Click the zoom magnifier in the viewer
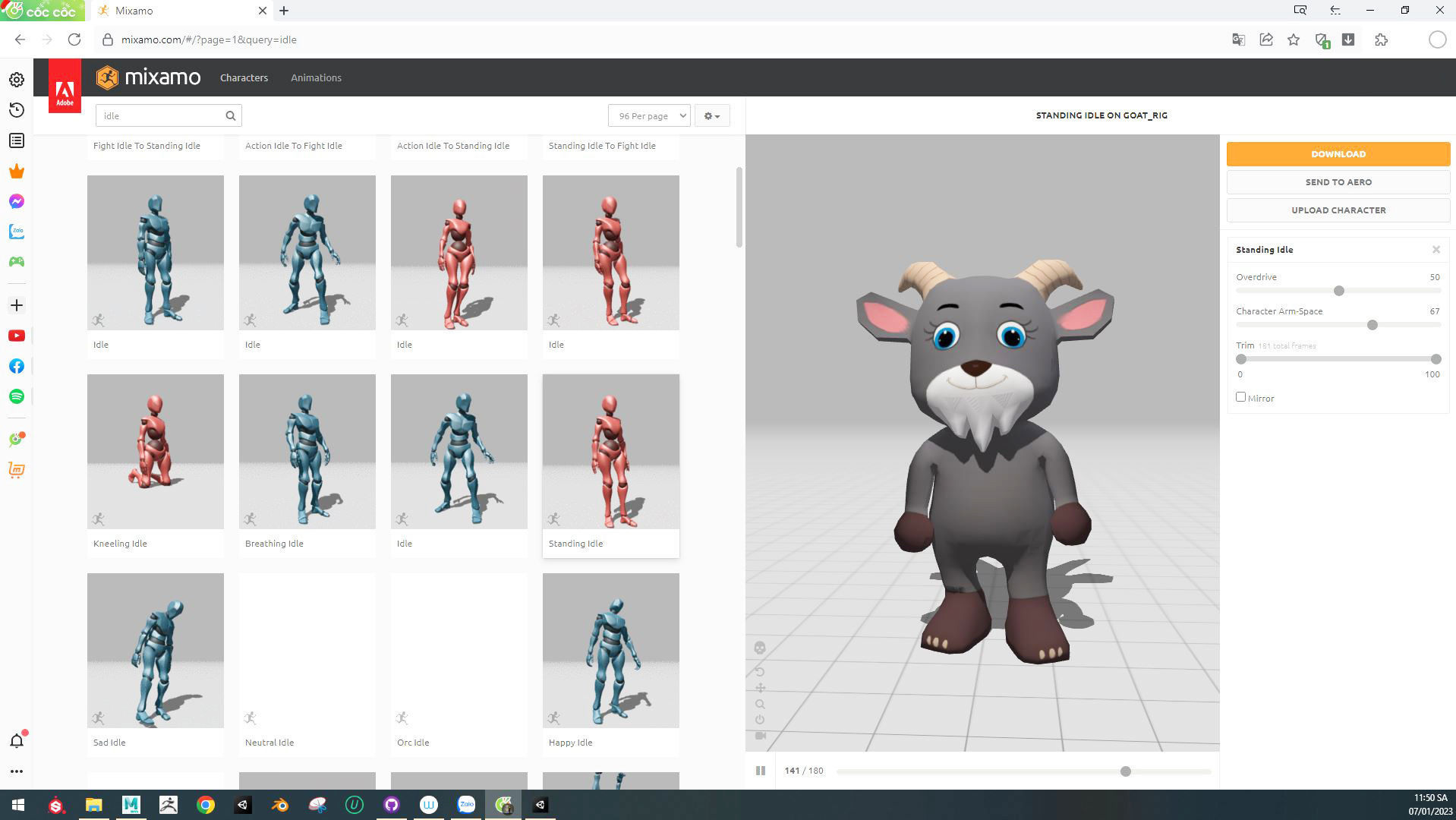Viewport: 1456px width, 820px height. point(760,704)
